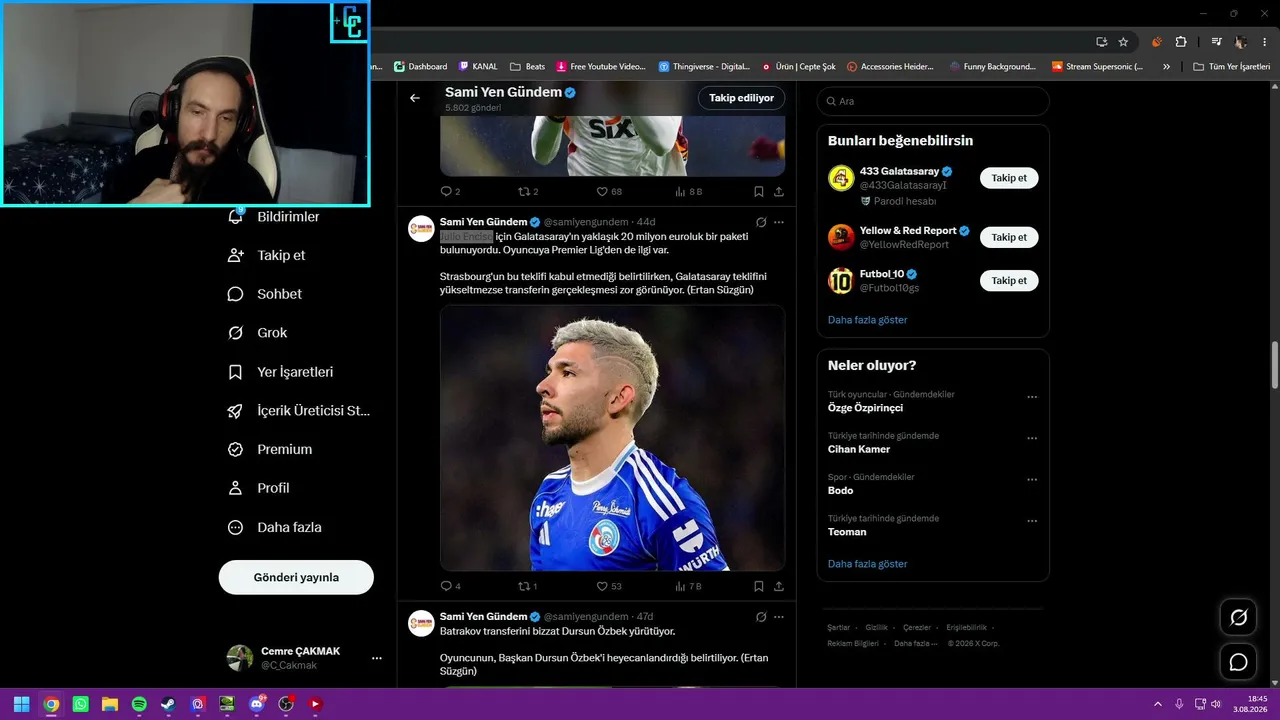Open Discord from the taskbar
The image size is (1280, 720).
tap(257, 704)
